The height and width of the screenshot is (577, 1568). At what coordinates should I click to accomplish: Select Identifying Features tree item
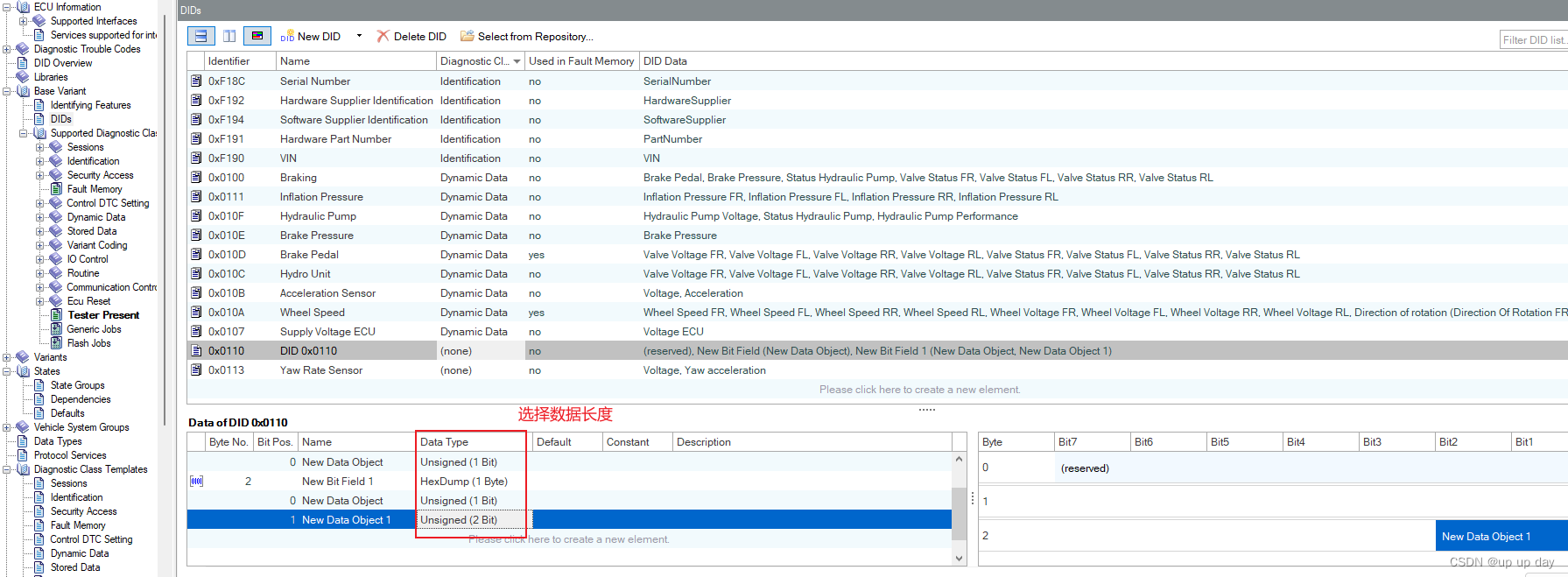tap(90, 105)
